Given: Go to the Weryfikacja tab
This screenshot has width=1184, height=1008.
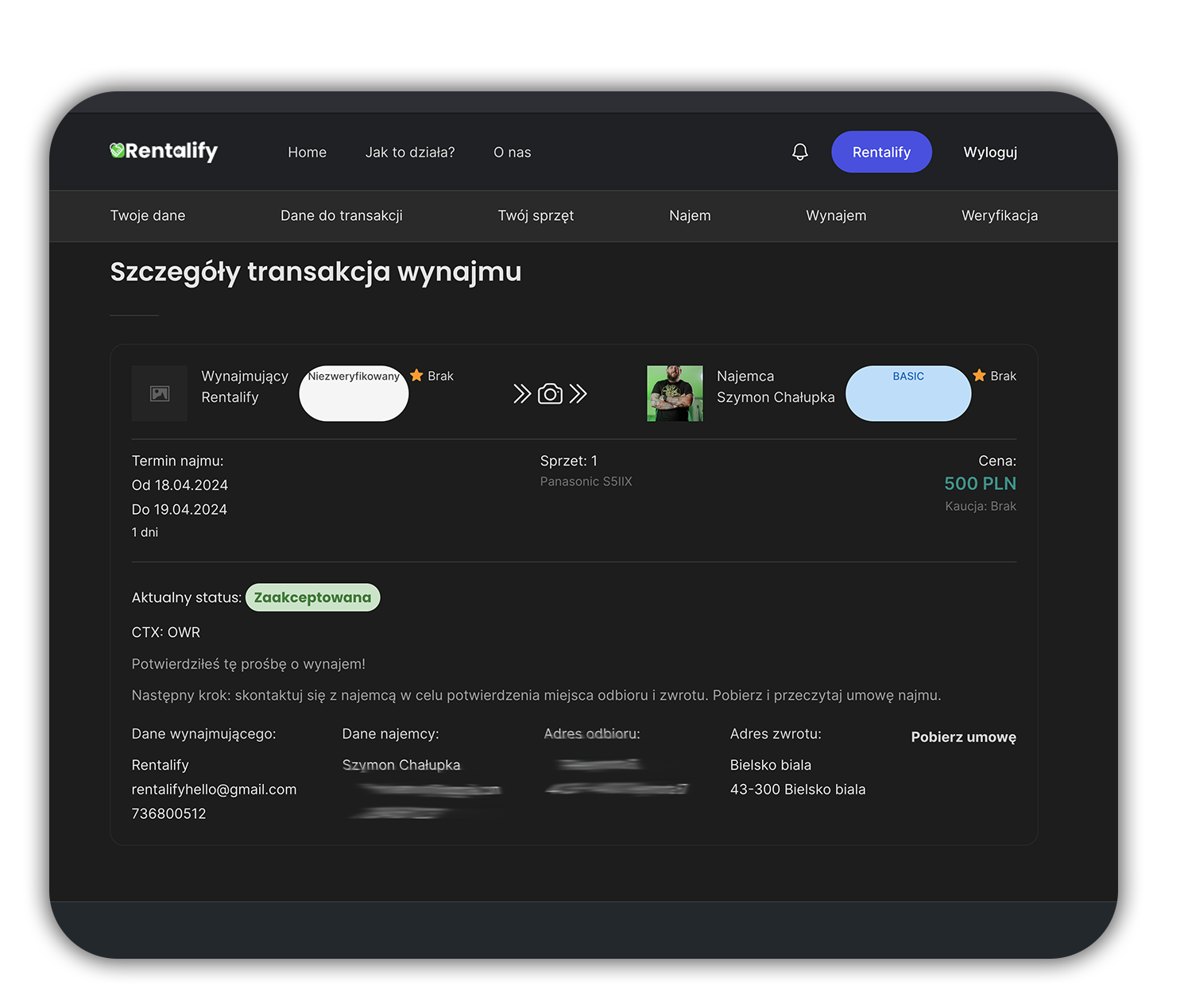Looking at the screenshot, I should pos(1000,215).
